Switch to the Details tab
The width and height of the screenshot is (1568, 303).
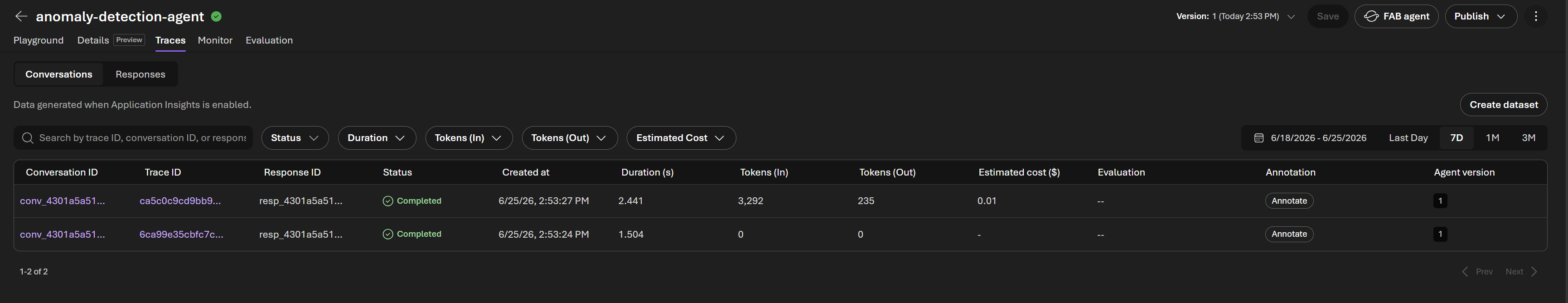(x=93, y=40)
